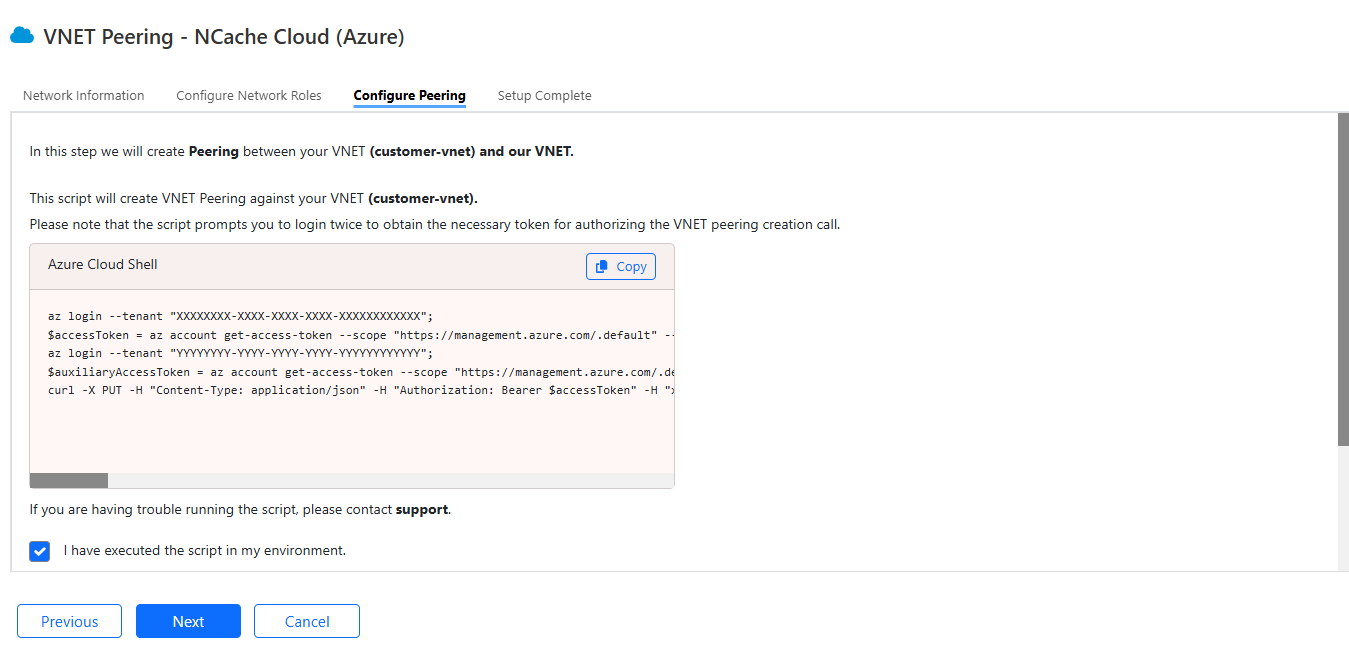Click the second az login line with YYYYYYYY tenant
This screenshot has height=649, width=1349.
coord(241,353)
